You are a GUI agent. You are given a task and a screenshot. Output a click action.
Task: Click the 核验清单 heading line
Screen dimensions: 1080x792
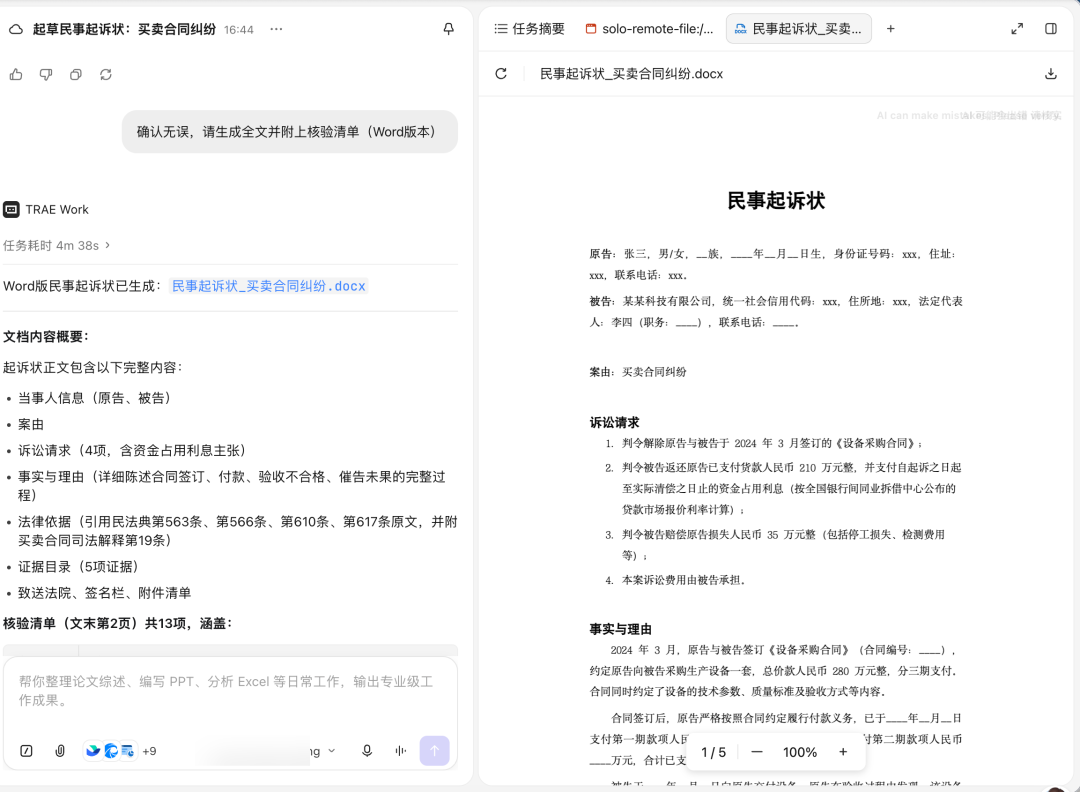point(117,623)
